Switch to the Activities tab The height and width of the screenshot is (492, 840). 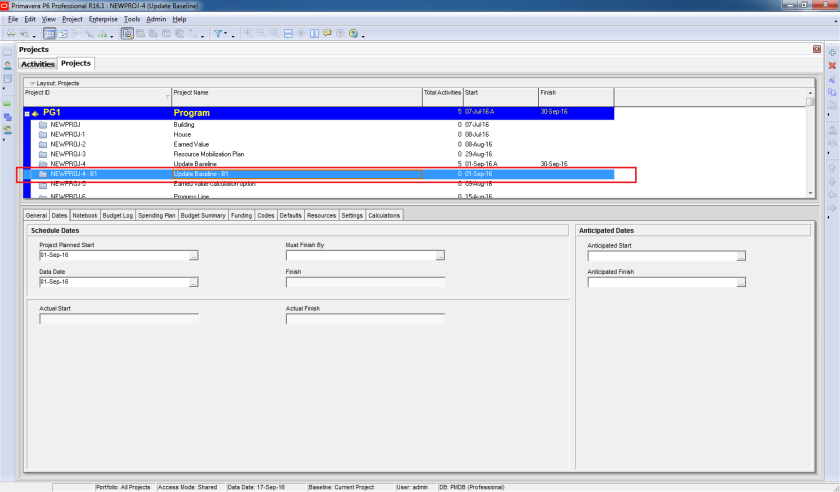tap(38, 64)
